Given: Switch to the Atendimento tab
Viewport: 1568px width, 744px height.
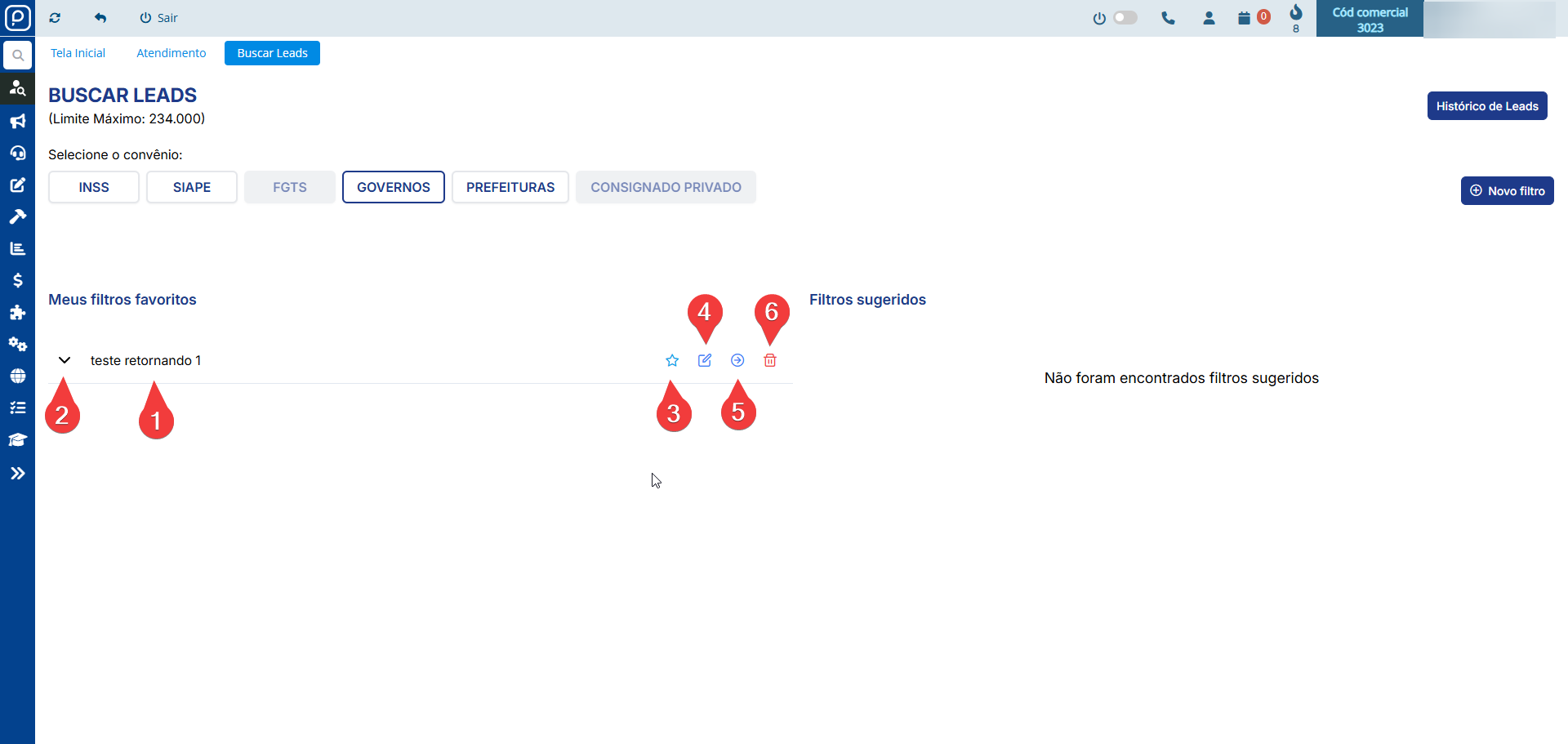Looking at the screenshot, I should (171, 53).
